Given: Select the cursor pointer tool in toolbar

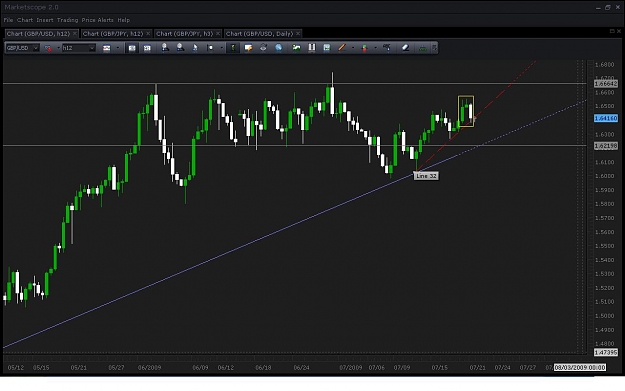Looking at the screenshot, I should click(195, 48).
